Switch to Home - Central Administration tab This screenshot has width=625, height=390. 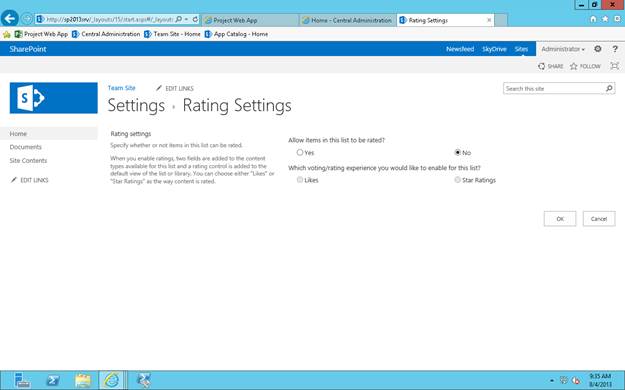coord(348,20)
